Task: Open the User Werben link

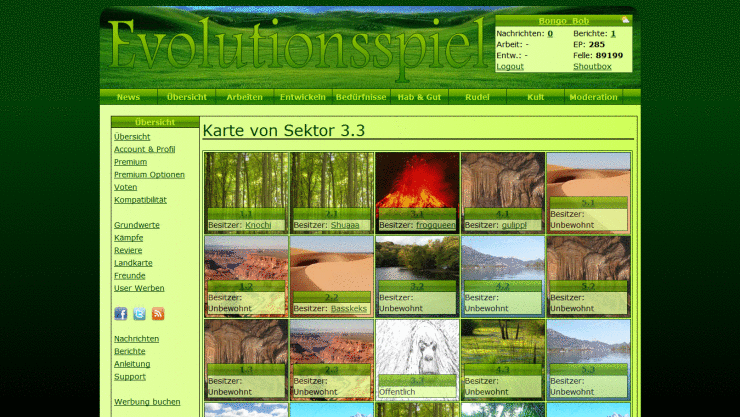Action: (x=139, y=288)
